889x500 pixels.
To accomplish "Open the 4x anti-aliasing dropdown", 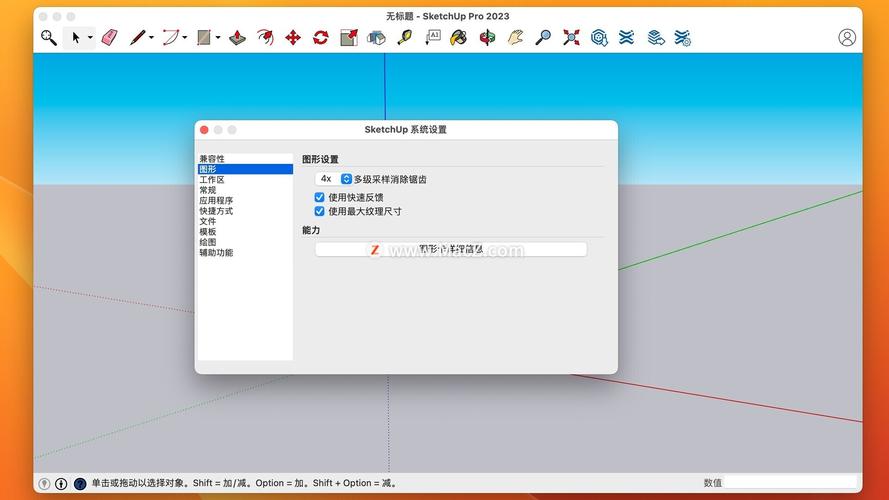I will 334,179.
